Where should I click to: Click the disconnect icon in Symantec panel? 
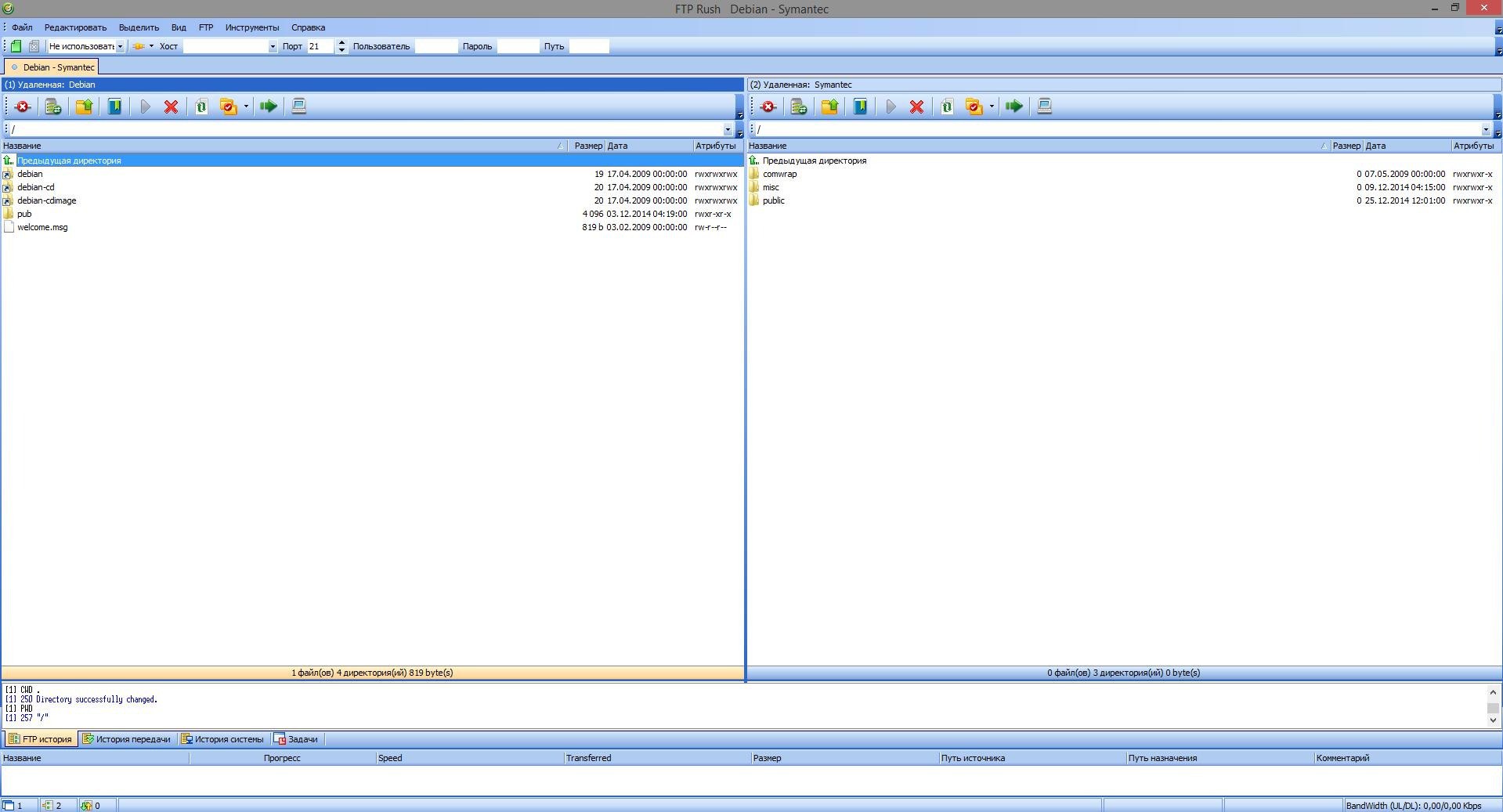pos(768,106)
